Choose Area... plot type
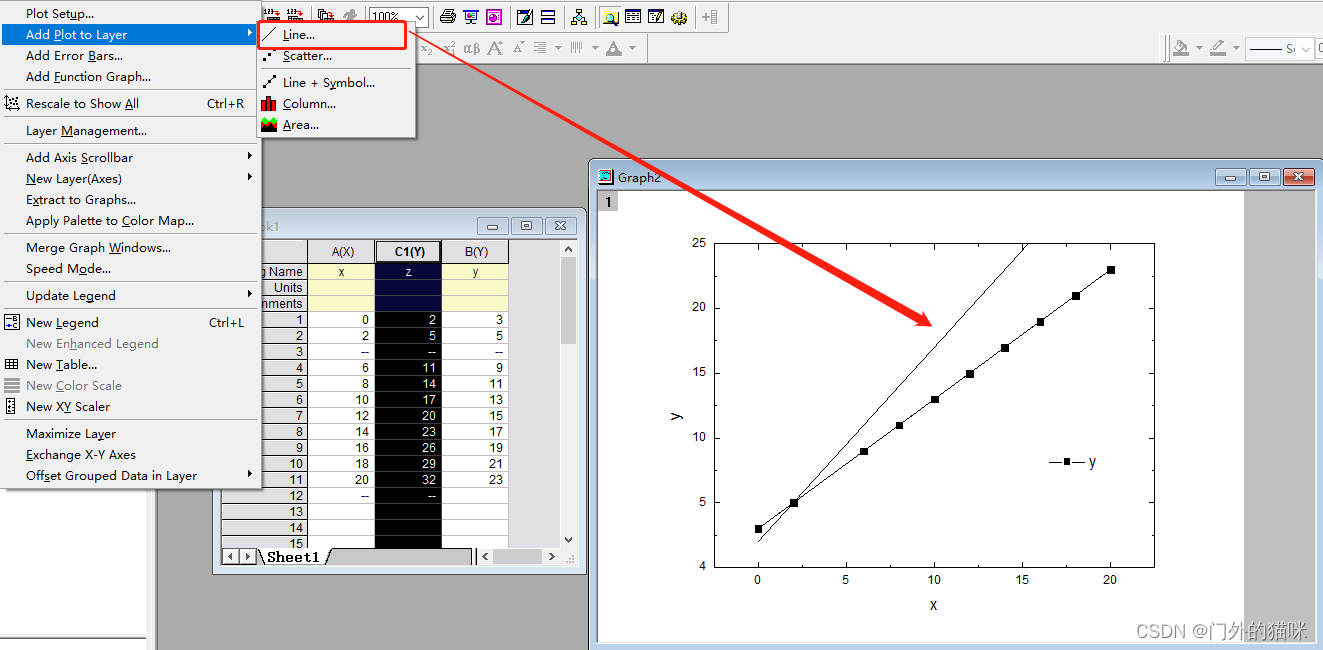The height and width of the screenshot is (650, 1323). coord(337,125)
